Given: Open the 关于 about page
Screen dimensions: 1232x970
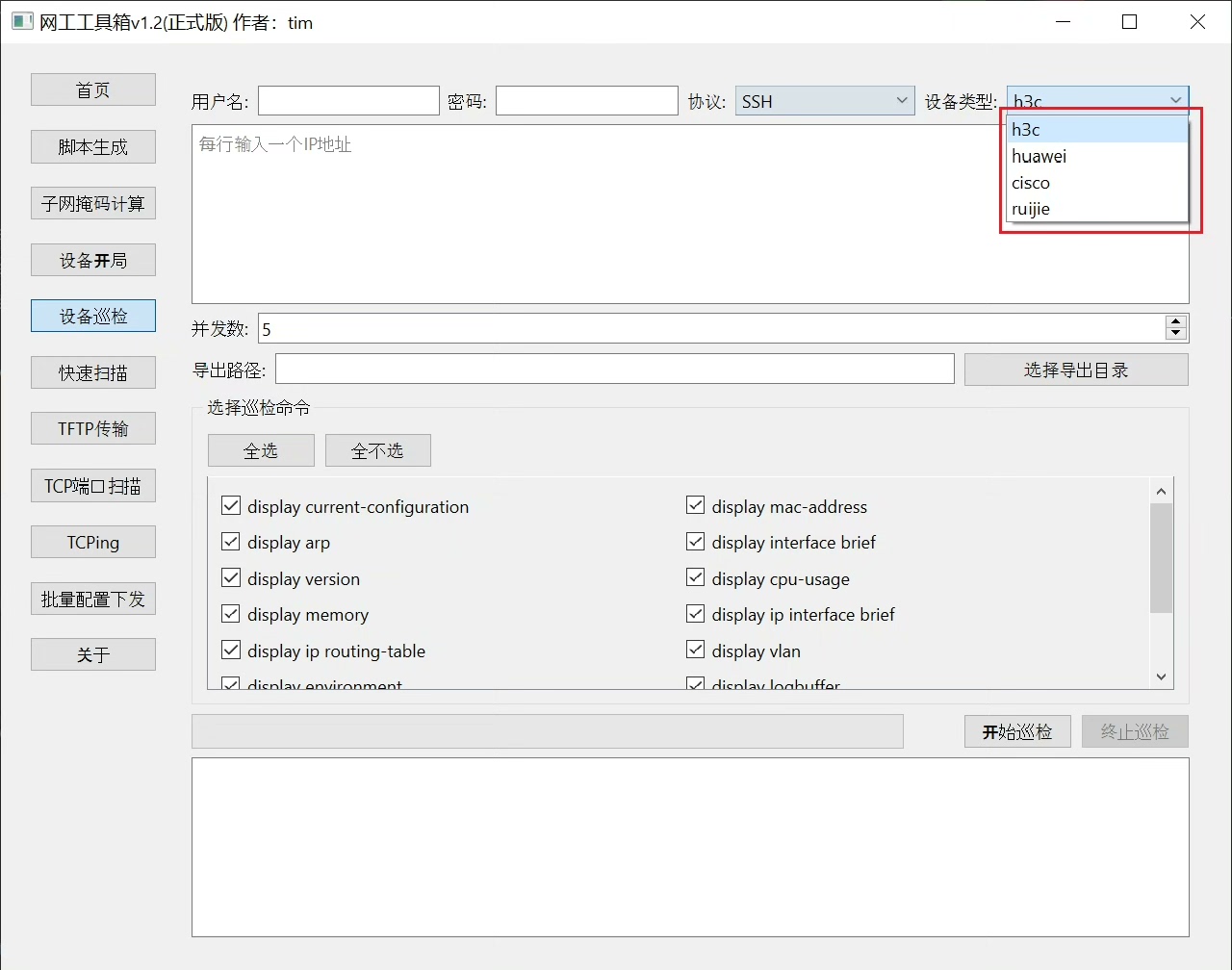Looking at the screenshot, I should point(93,654).
